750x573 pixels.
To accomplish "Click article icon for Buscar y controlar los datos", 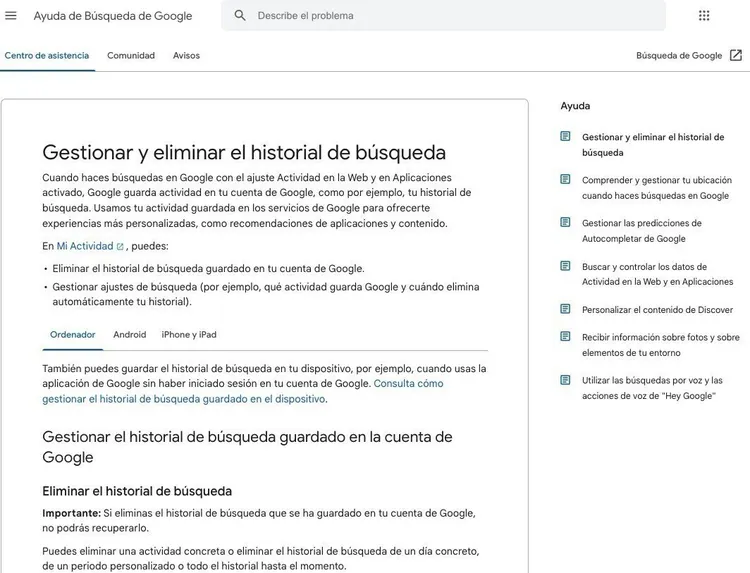I will 565,266.
